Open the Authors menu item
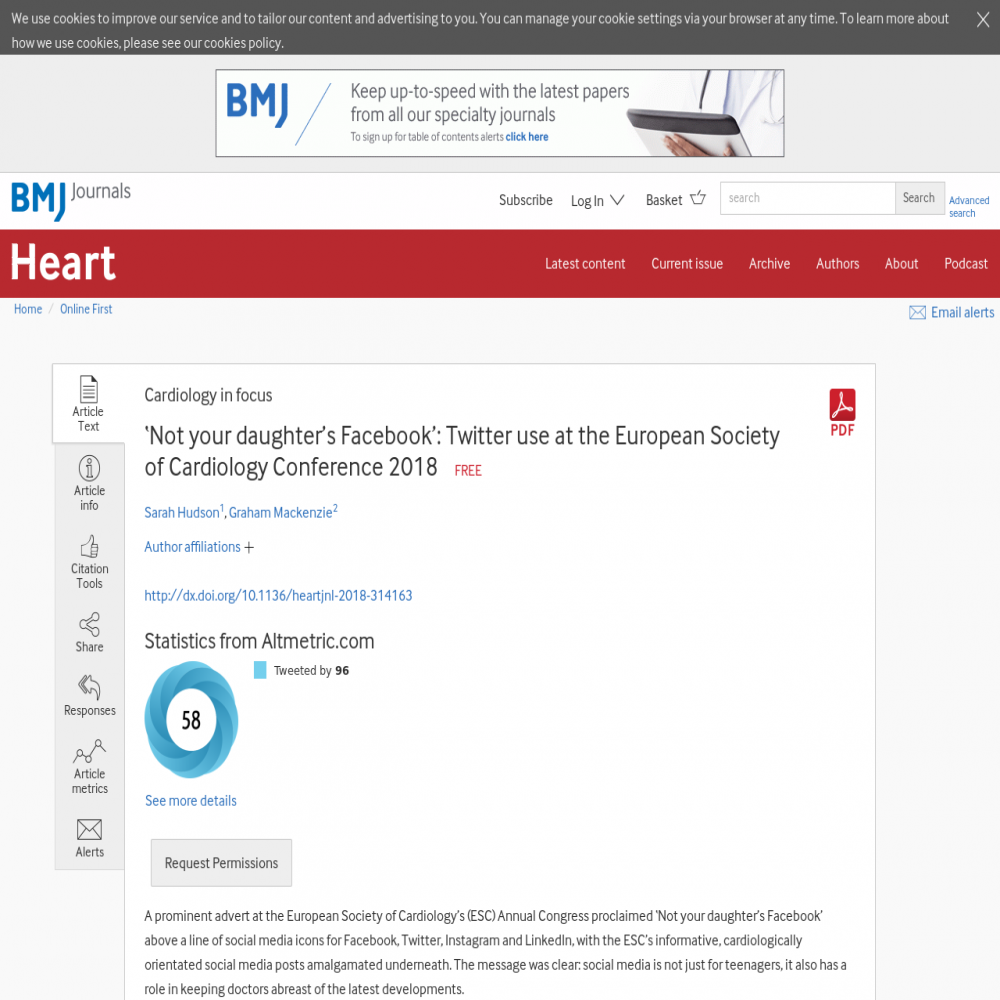 coord(837,263)
